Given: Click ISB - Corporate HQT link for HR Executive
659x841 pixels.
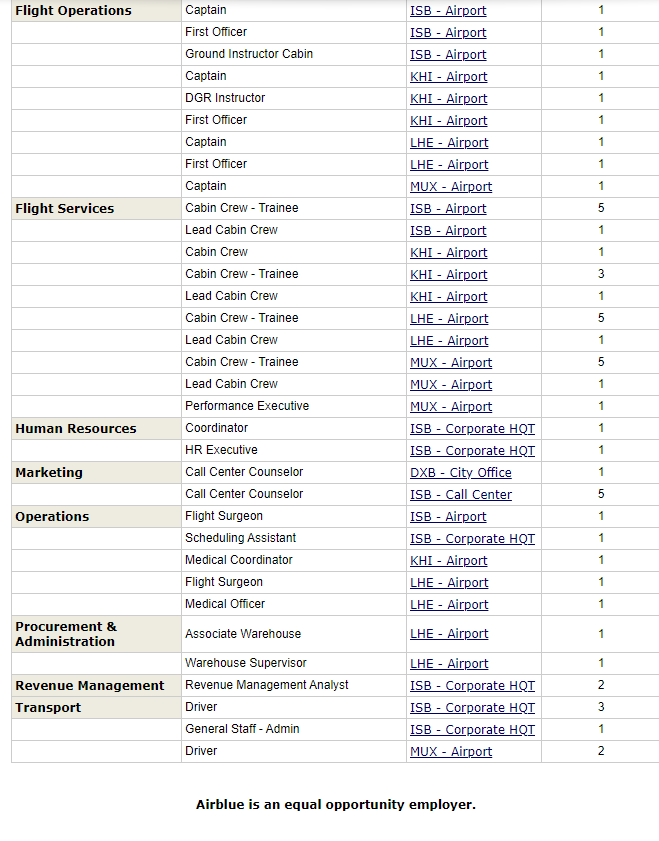Looking at the screenshot, I should pos(472,451).
